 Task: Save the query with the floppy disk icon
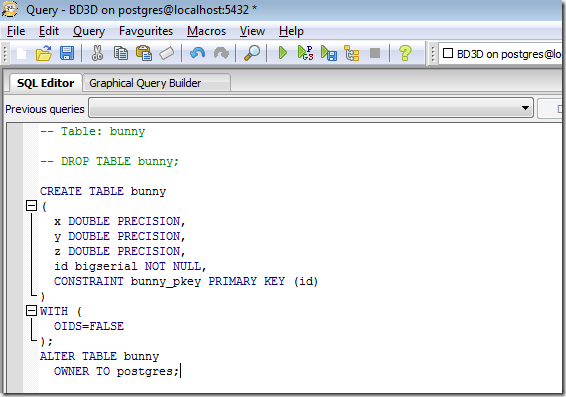point(67,53)
